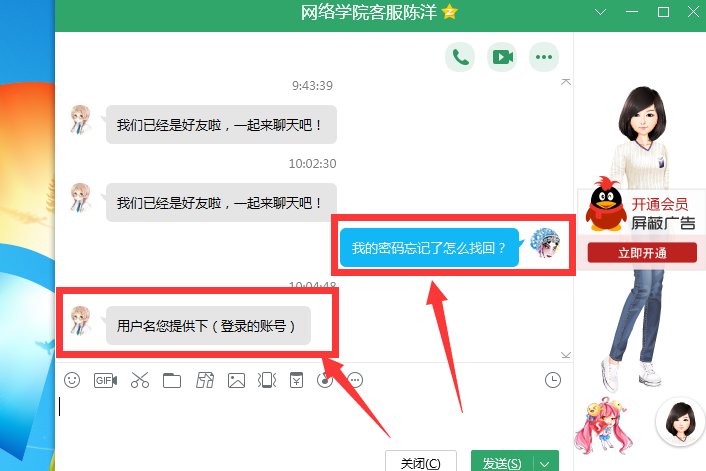This screenshot has height=471, width=706.
Task: Start a video call with camera icon
Action: click(502, 57)
